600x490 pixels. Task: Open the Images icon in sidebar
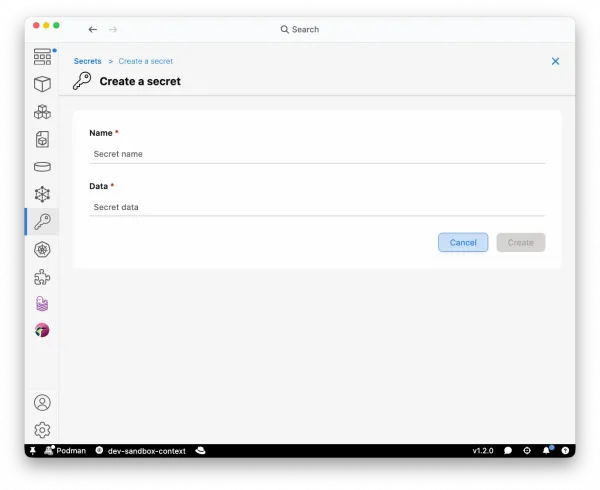[x=42, y=139]
